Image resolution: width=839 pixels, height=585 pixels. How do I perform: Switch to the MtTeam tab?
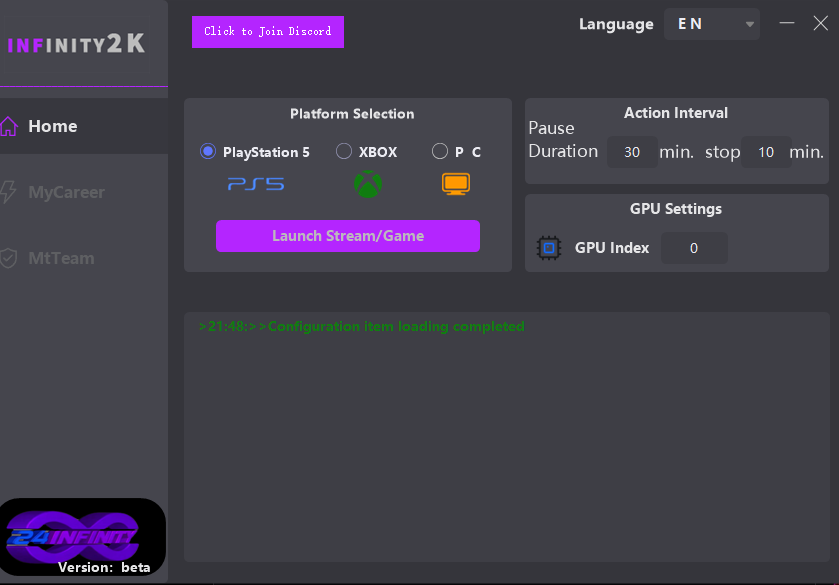click(61, 258)
